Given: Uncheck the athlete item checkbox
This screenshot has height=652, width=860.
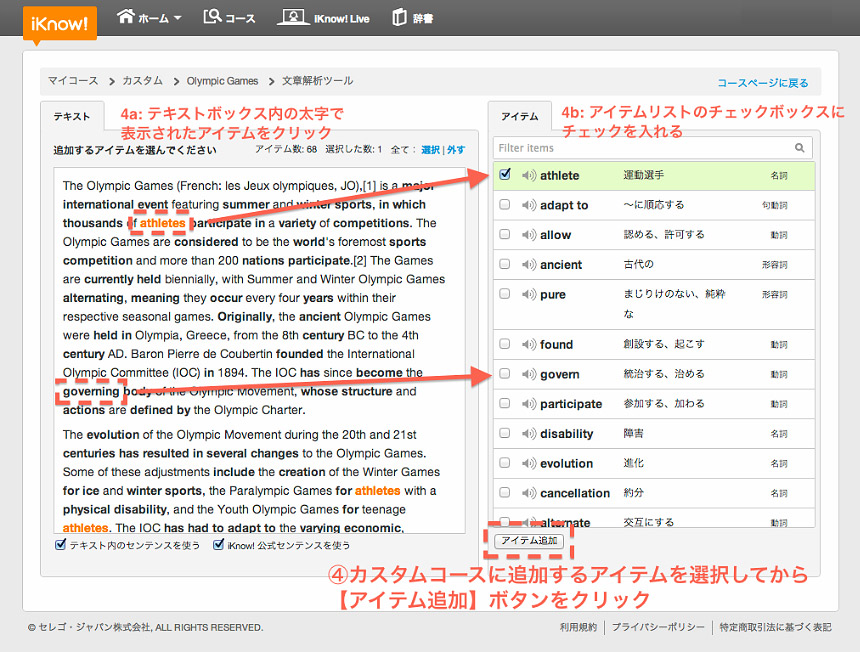Looking at the screenshot, I should pyautogui.click(x=505, y=174).
